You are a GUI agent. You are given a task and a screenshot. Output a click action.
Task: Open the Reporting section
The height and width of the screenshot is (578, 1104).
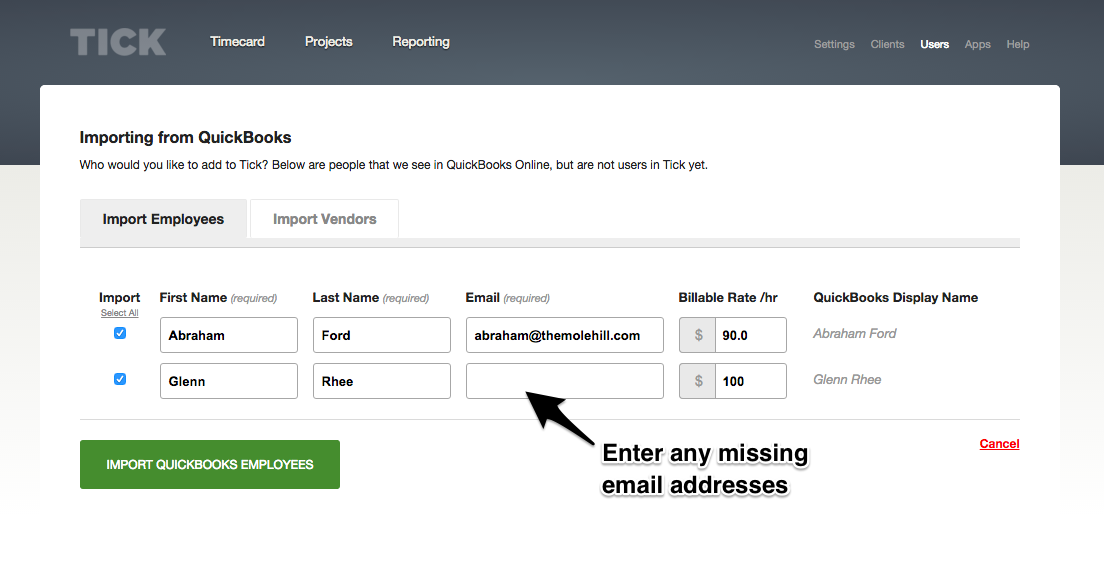pos(421,42)
